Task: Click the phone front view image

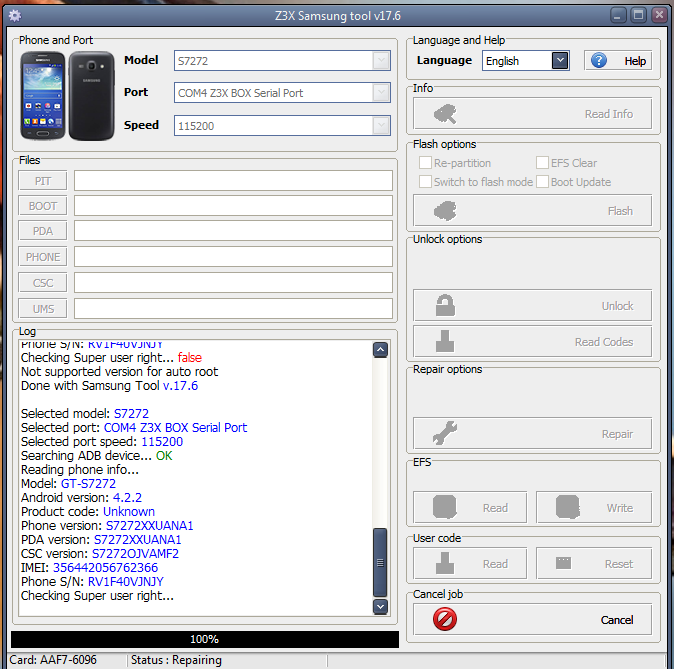Action: click(x=43, y=95)
